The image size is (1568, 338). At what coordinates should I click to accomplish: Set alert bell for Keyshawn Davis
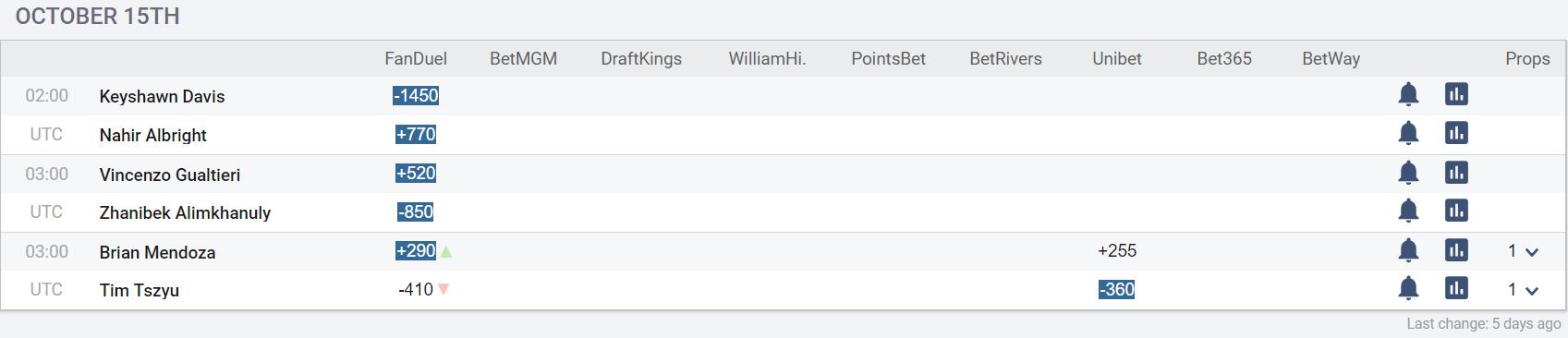(1408, 94)
